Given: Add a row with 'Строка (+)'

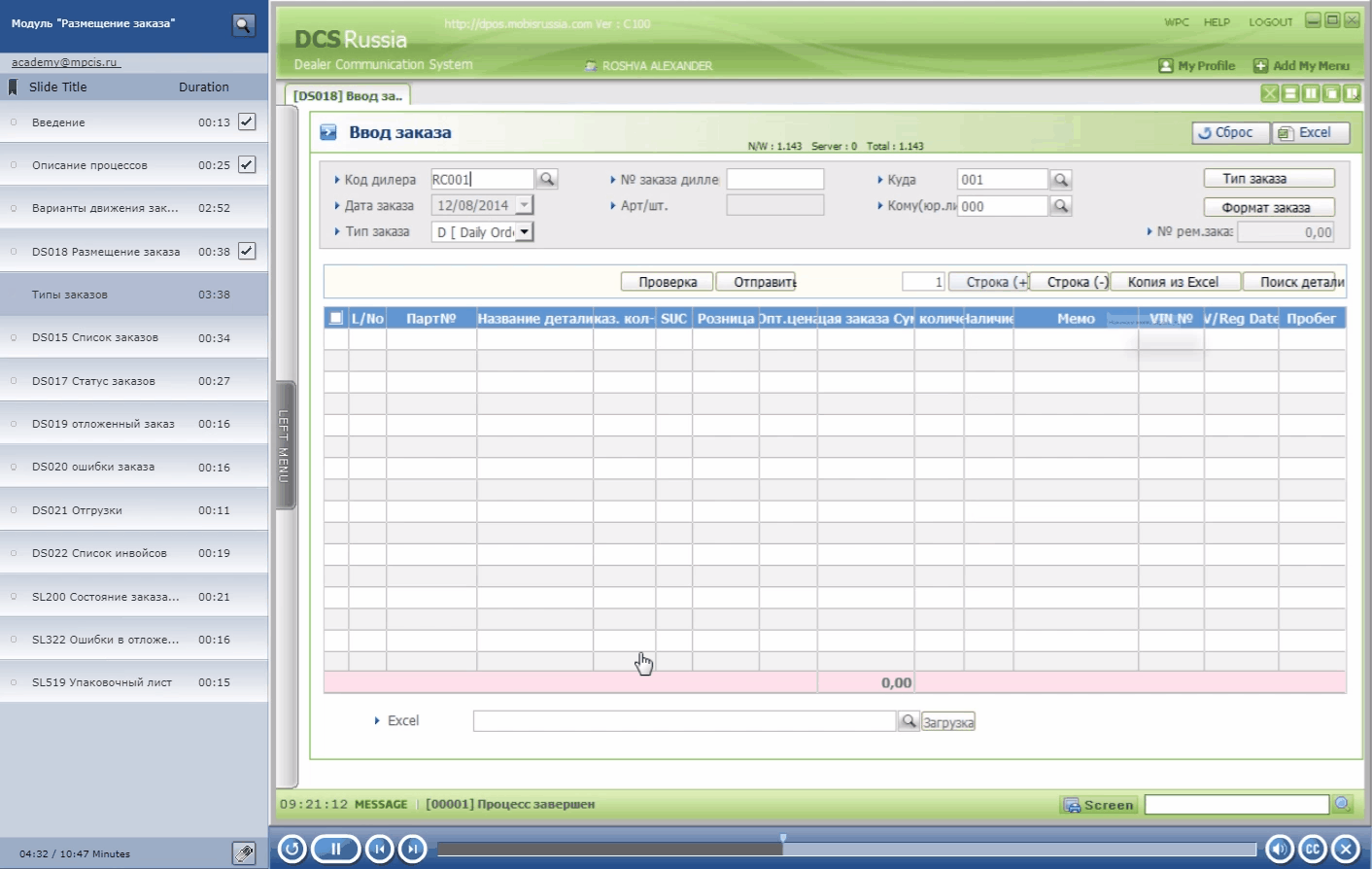Looking at the screenshot, I should [988, 282].
